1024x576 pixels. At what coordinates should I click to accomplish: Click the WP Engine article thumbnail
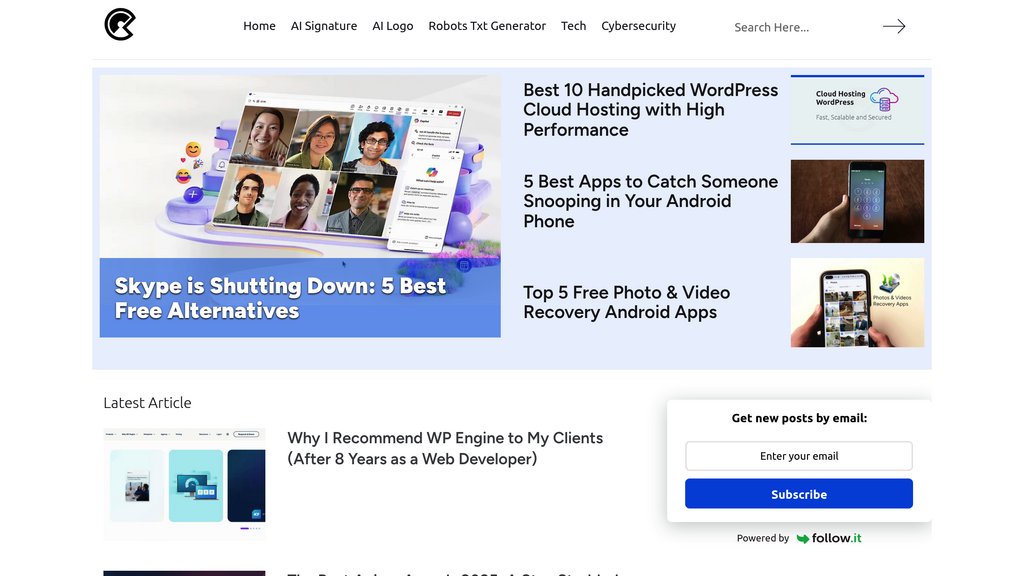click(x=184, y=484)
